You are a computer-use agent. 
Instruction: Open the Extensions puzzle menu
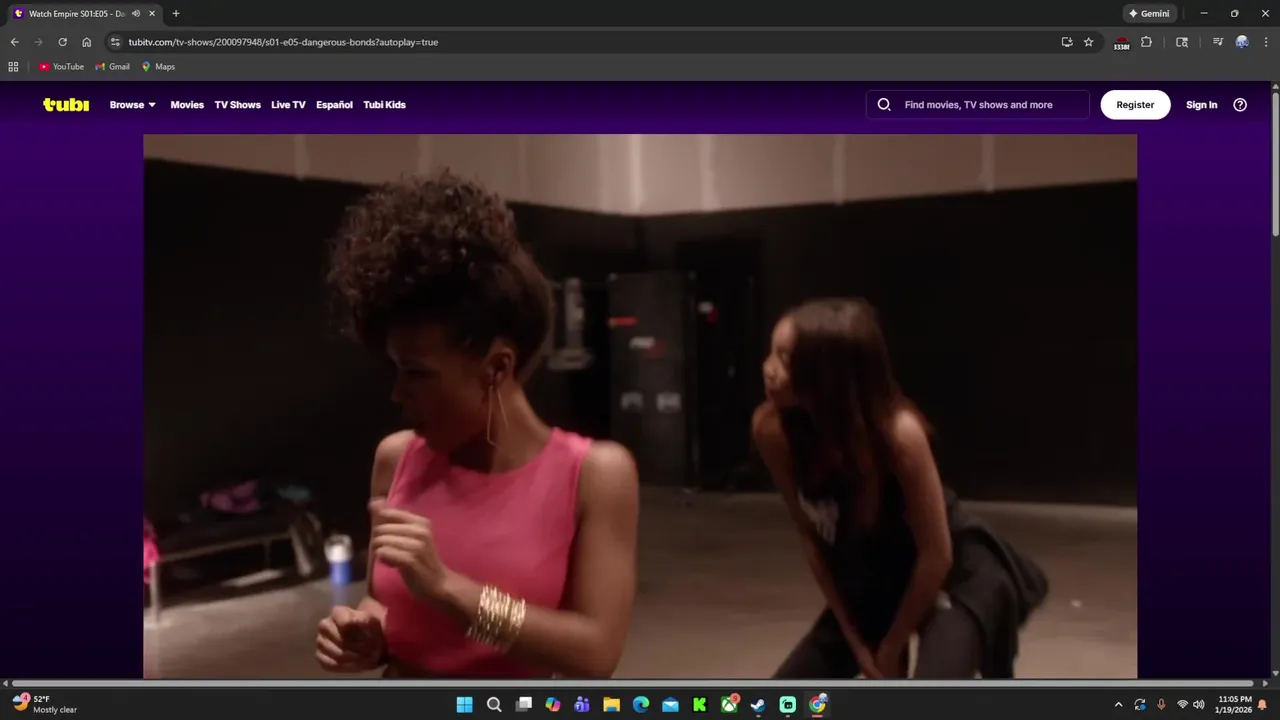(x=1146, y=42)
